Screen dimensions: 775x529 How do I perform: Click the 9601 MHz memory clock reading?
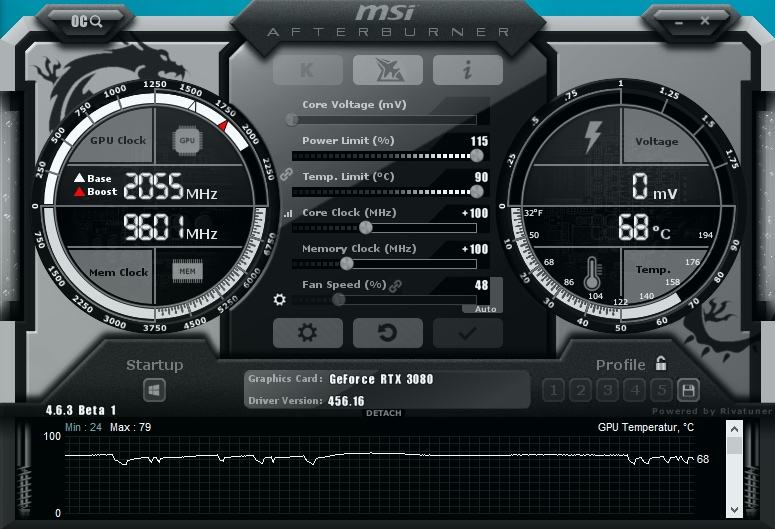[170, 227]
